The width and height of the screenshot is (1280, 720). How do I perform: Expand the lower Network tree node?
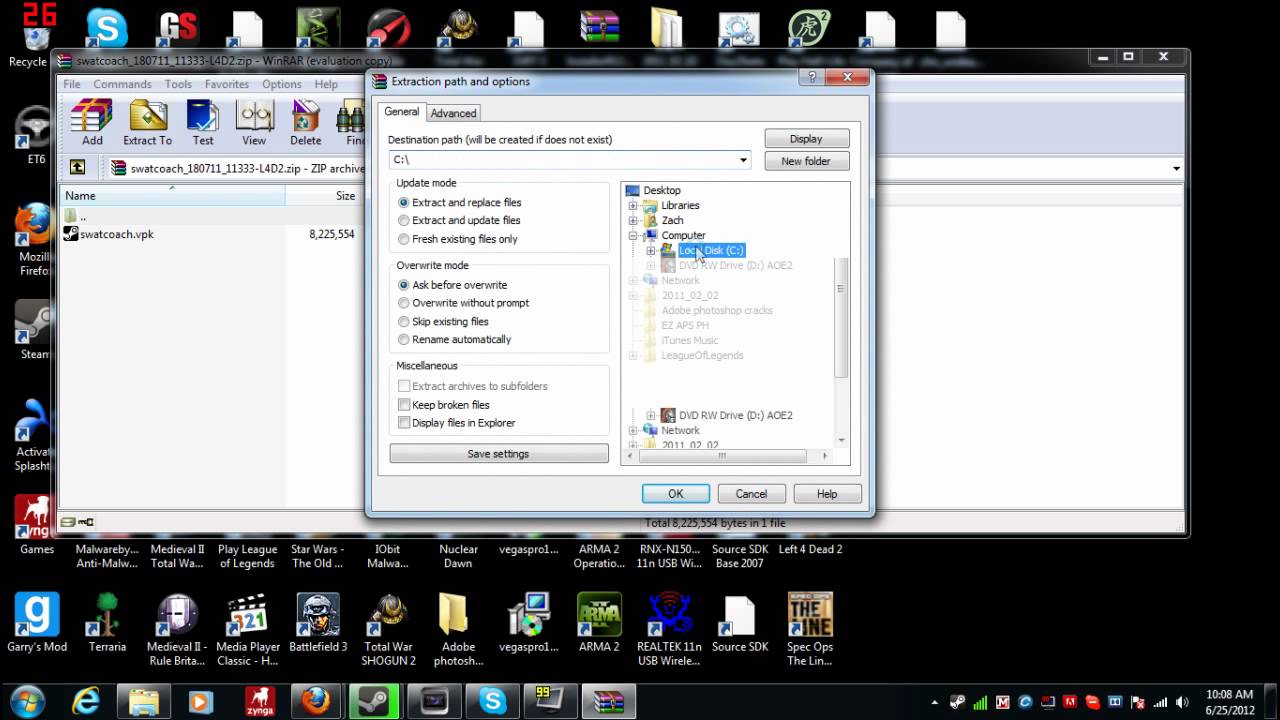click(632, 431)
